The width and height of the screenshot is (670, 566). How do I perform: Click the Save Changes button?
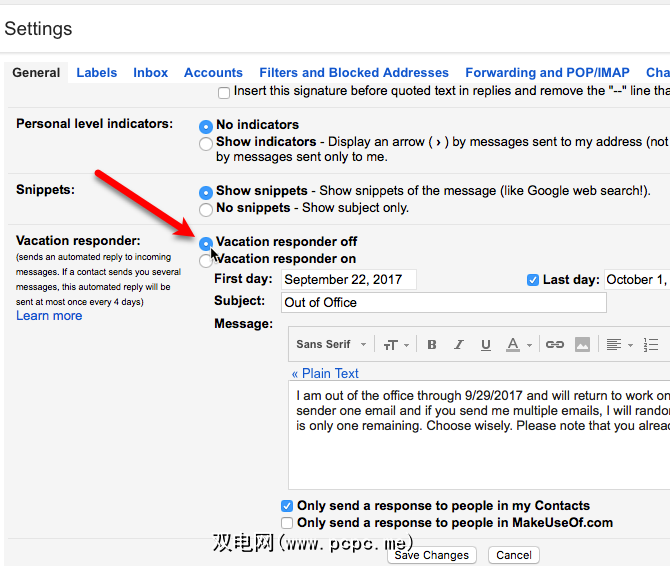432,555
